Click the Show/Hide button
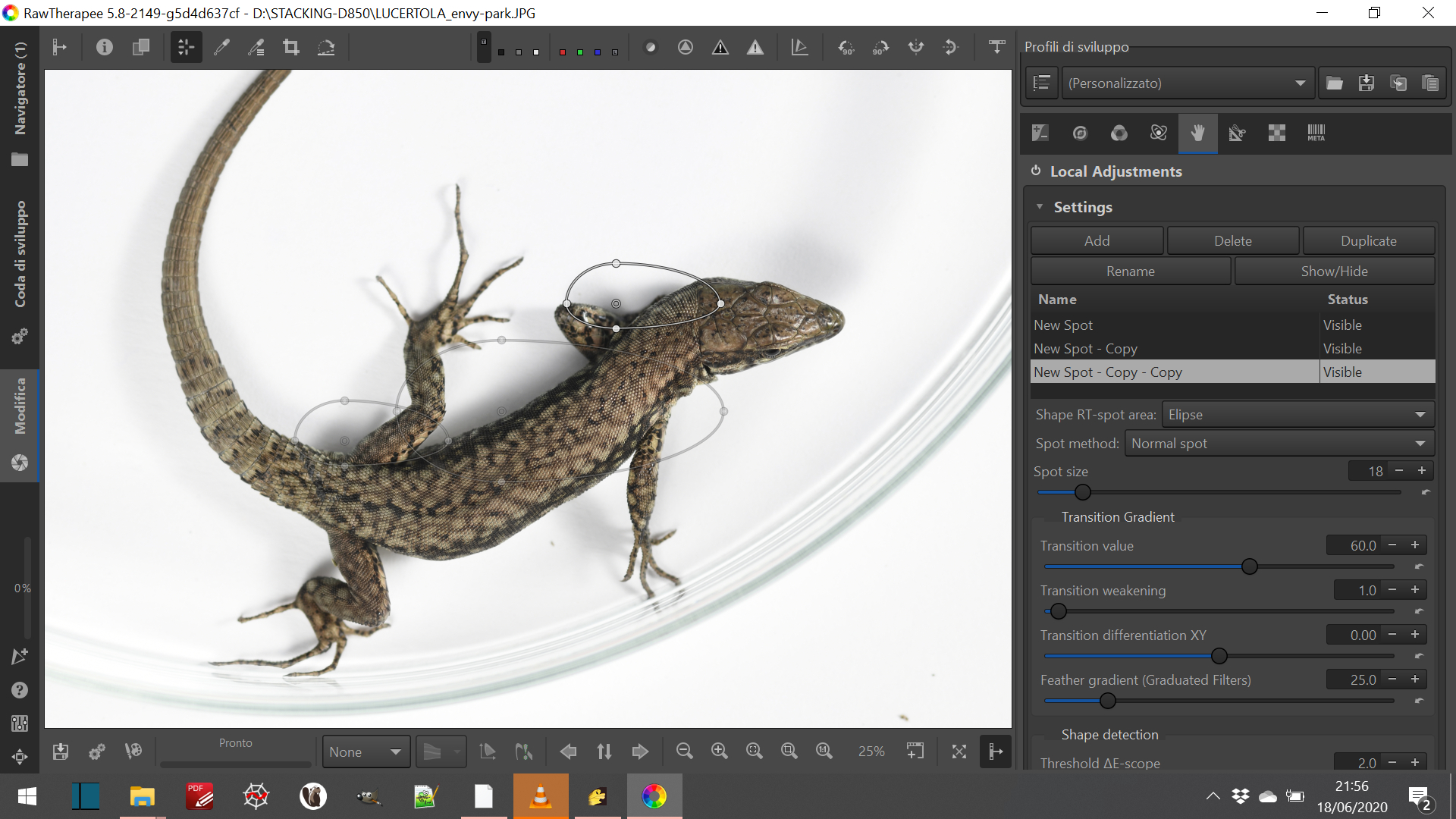The height and width of the screenshot is (819, 1456). 1334,271
